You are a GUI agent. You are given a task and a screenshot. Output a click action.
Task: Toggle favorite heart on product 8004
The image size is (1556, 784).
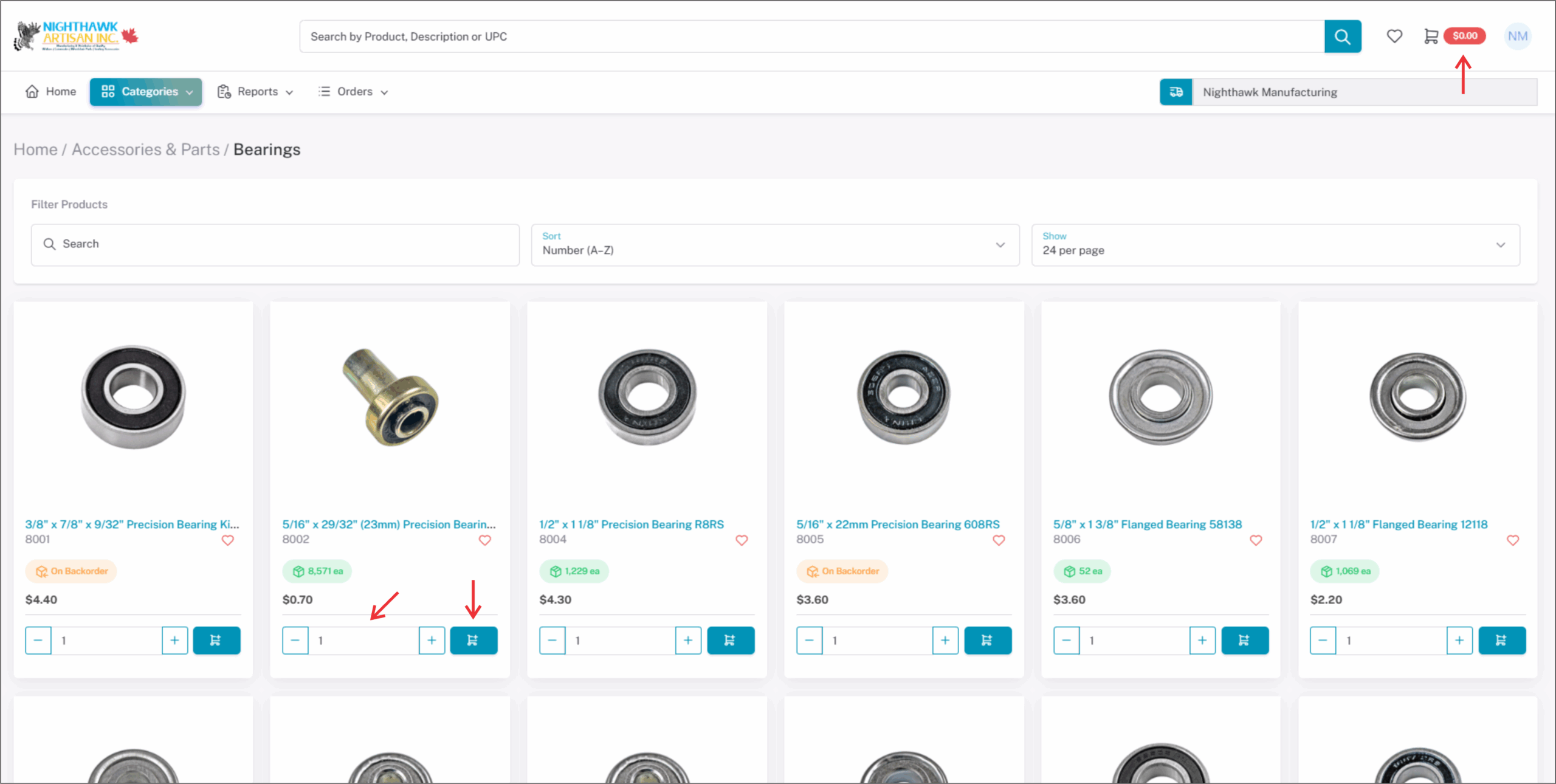click(742, 540)
